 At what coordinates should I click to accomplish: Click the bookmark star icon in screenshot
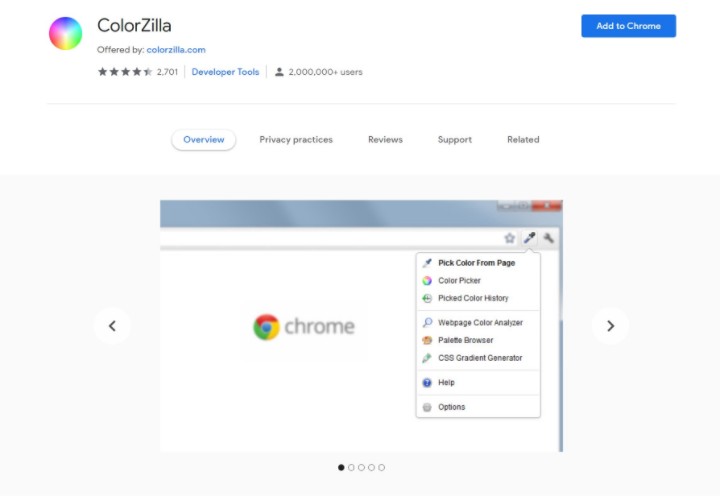(x=509, y=238)
